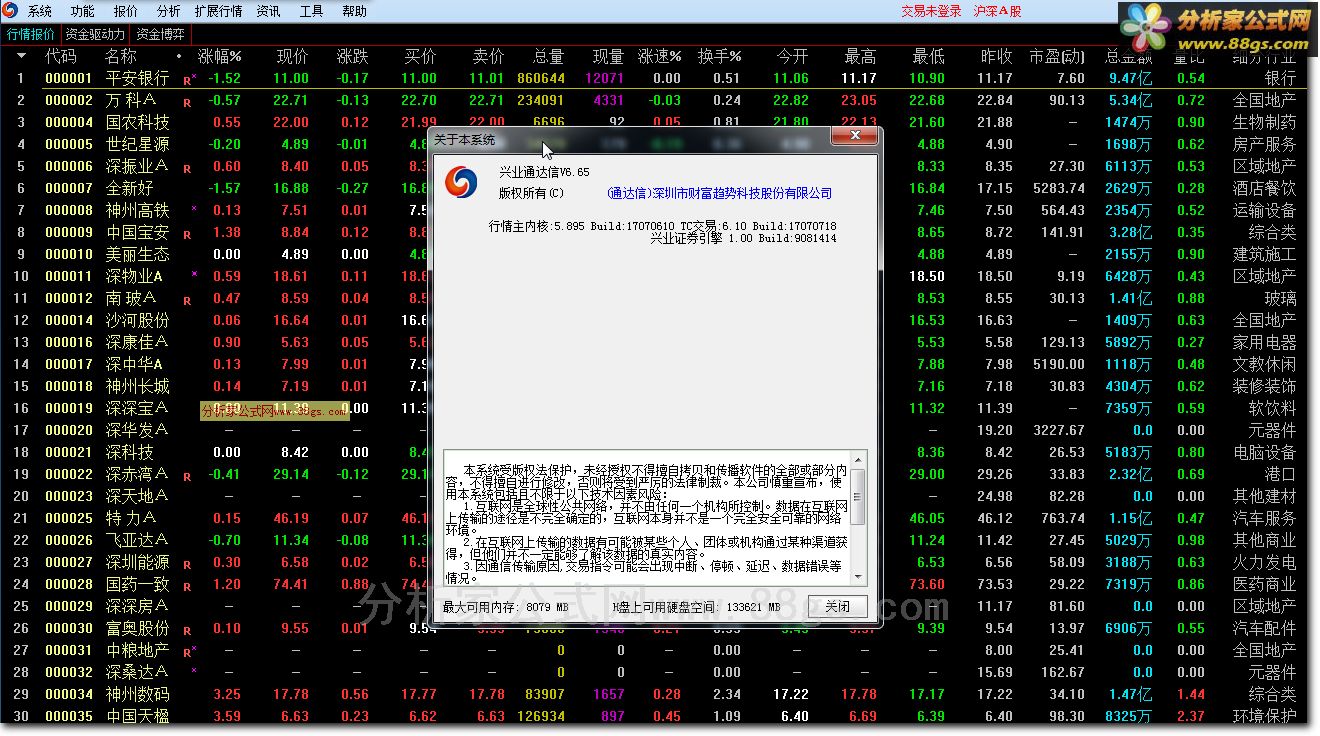Switch to the 行情报价 tab
This screenshot has width=1320, height=736.
[31, 34]
